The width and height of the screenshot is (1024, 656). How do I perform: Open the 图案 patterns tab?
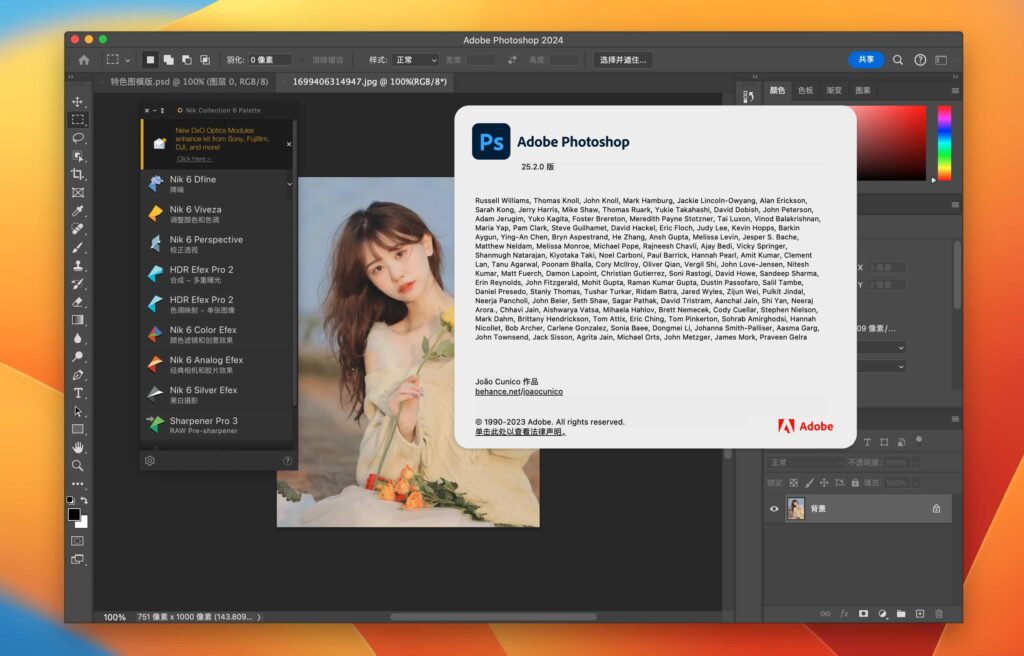863,90
